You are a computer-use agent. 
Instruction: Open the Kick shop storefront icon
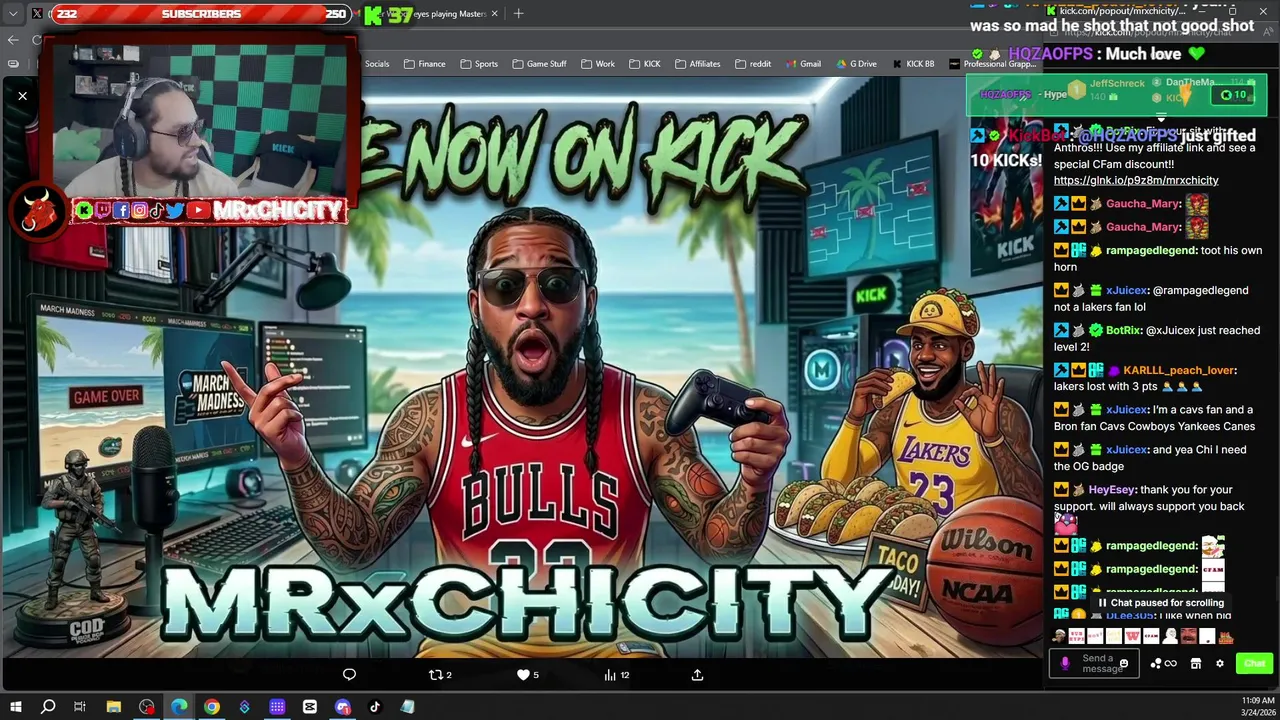click(x=1195, y=663)
